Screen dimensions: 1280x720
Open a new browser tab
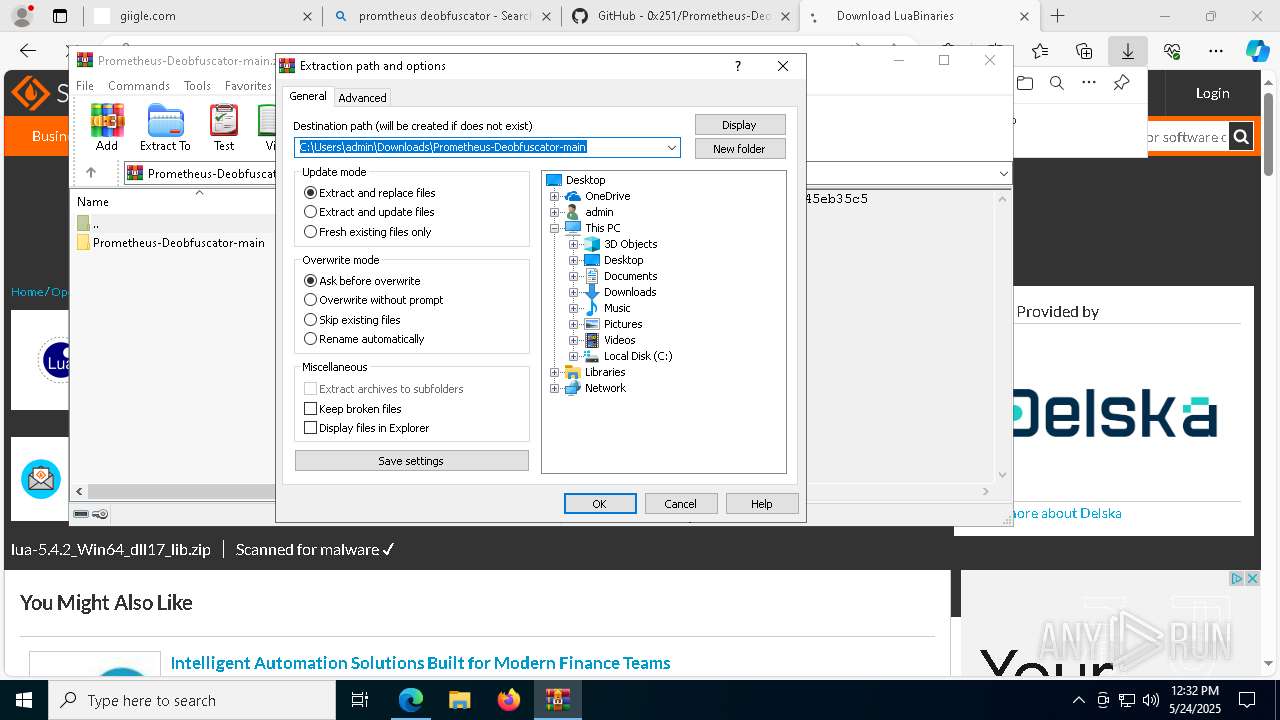click(1058, 16)
